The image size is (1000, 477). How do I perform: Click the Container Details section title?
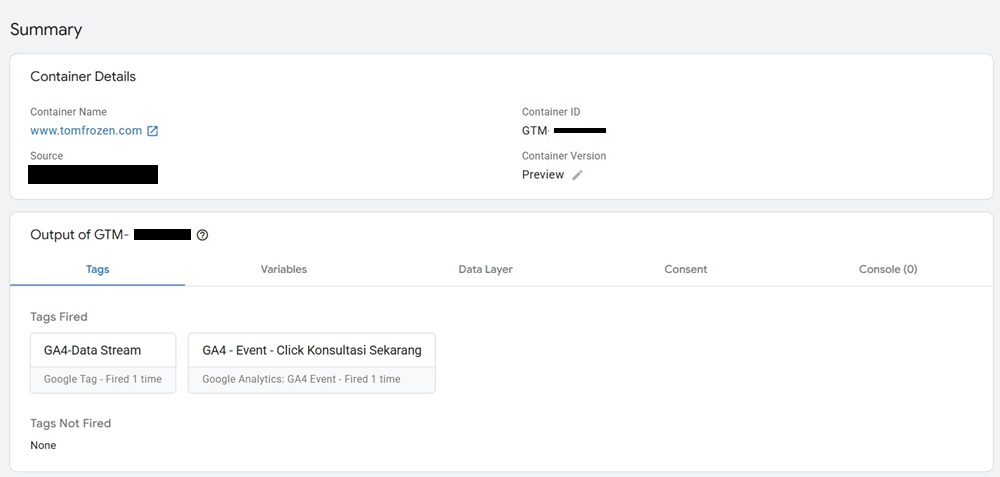(x=83, y=77)
